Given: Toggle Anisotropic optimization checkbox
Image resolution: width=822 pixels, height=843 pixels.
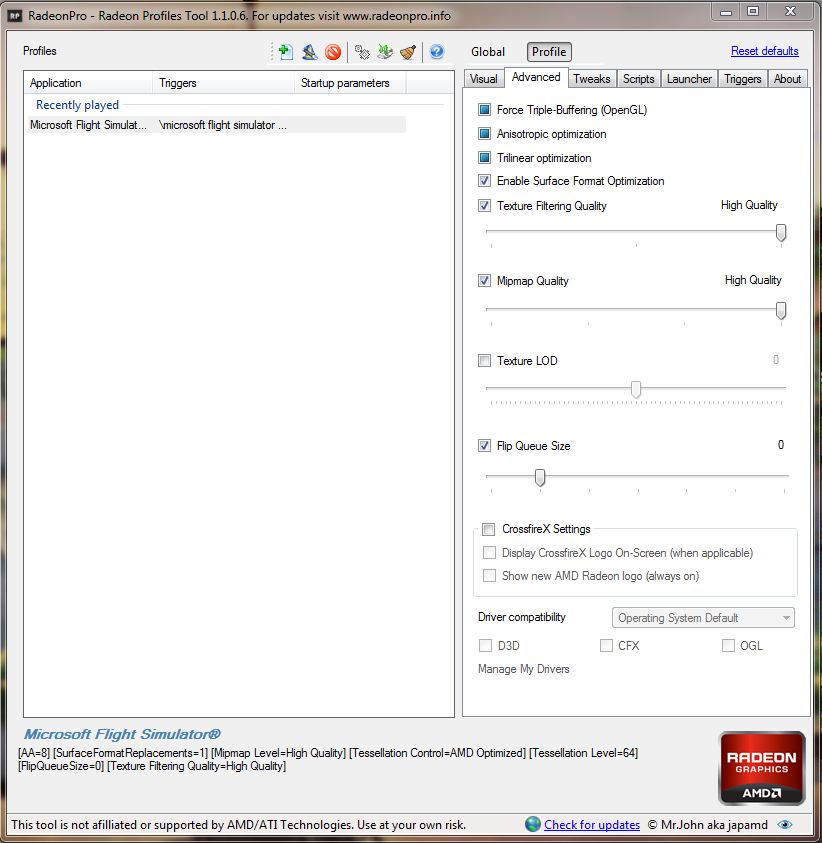Looking at the screenshot, I should point(484,133).
